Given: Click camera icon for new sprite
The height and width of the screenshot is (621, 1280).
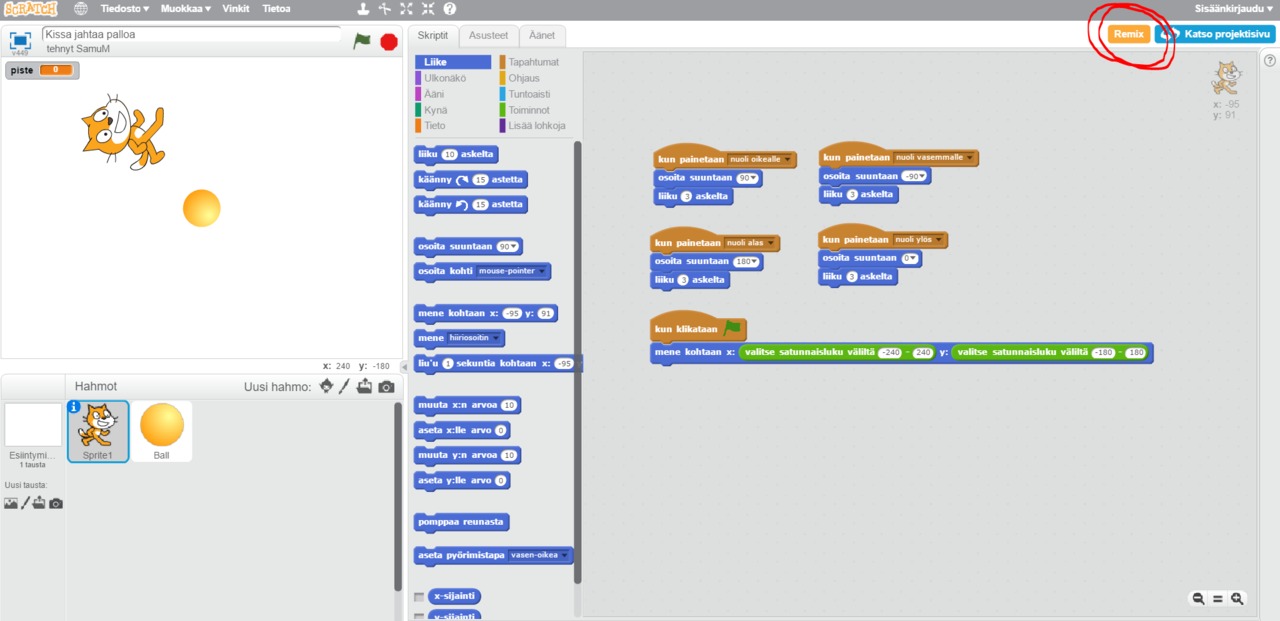Looking at the screenshot, I should 386,387.
